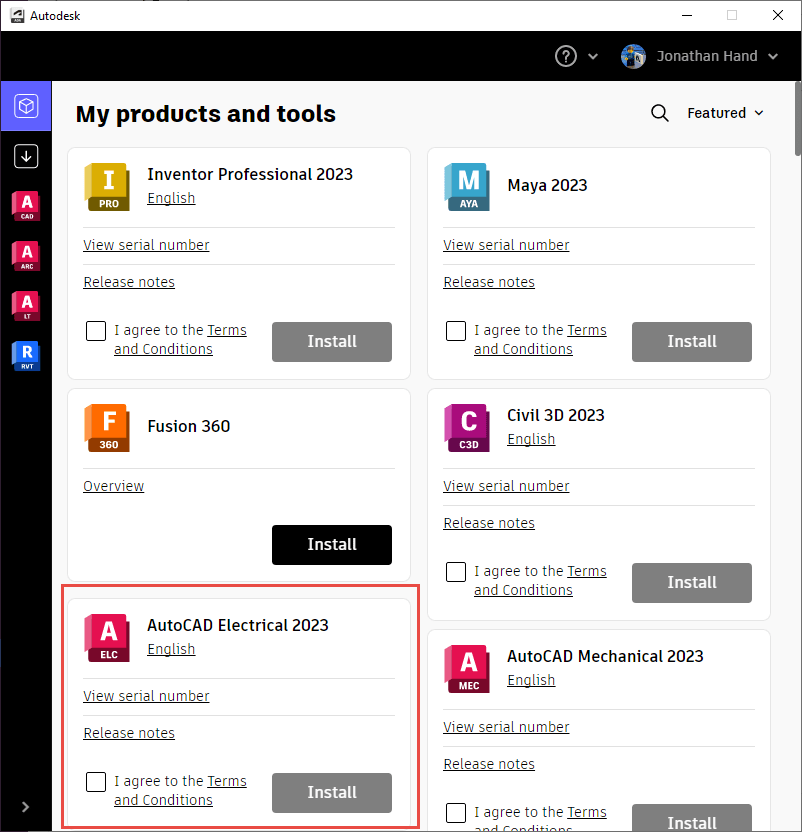Click the AutoCAD Mechanical 2023 icon

pyautogui.click(x=466, y=669)
